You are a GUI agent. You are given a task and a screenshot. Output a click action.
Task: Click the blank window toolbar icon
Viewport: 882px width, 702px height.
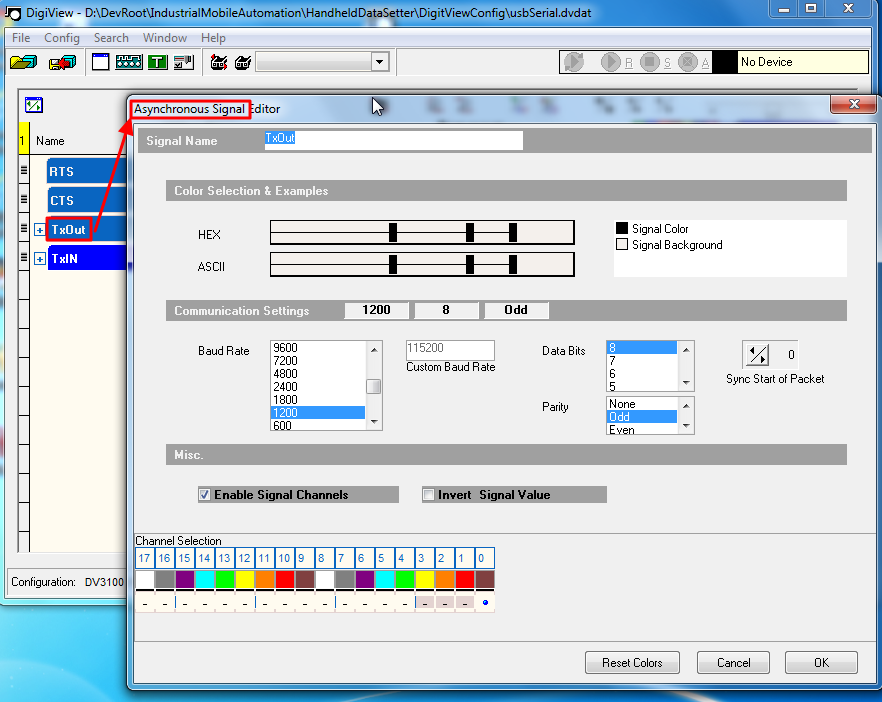pos(100,62)
